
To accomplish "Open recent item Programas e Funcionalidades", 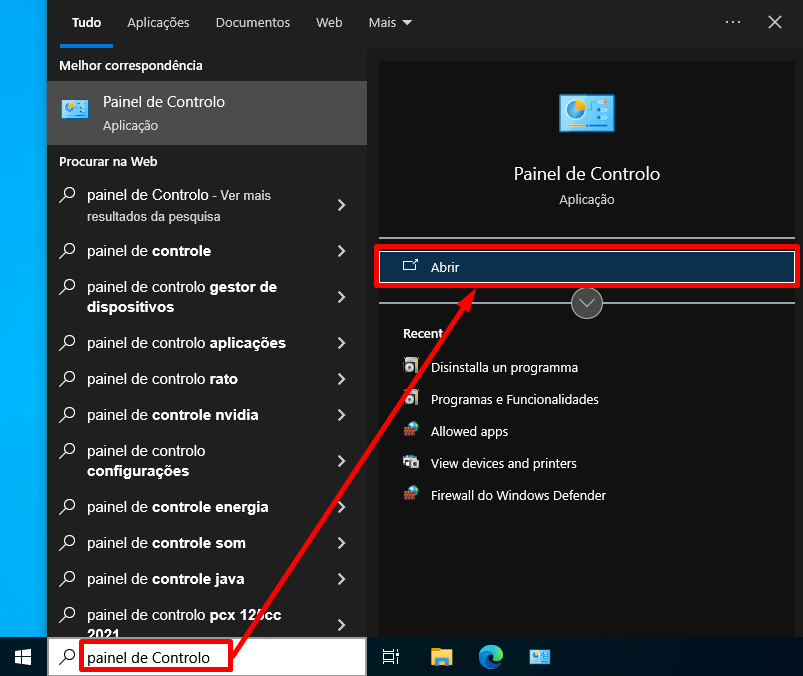I will pos(515,399).
